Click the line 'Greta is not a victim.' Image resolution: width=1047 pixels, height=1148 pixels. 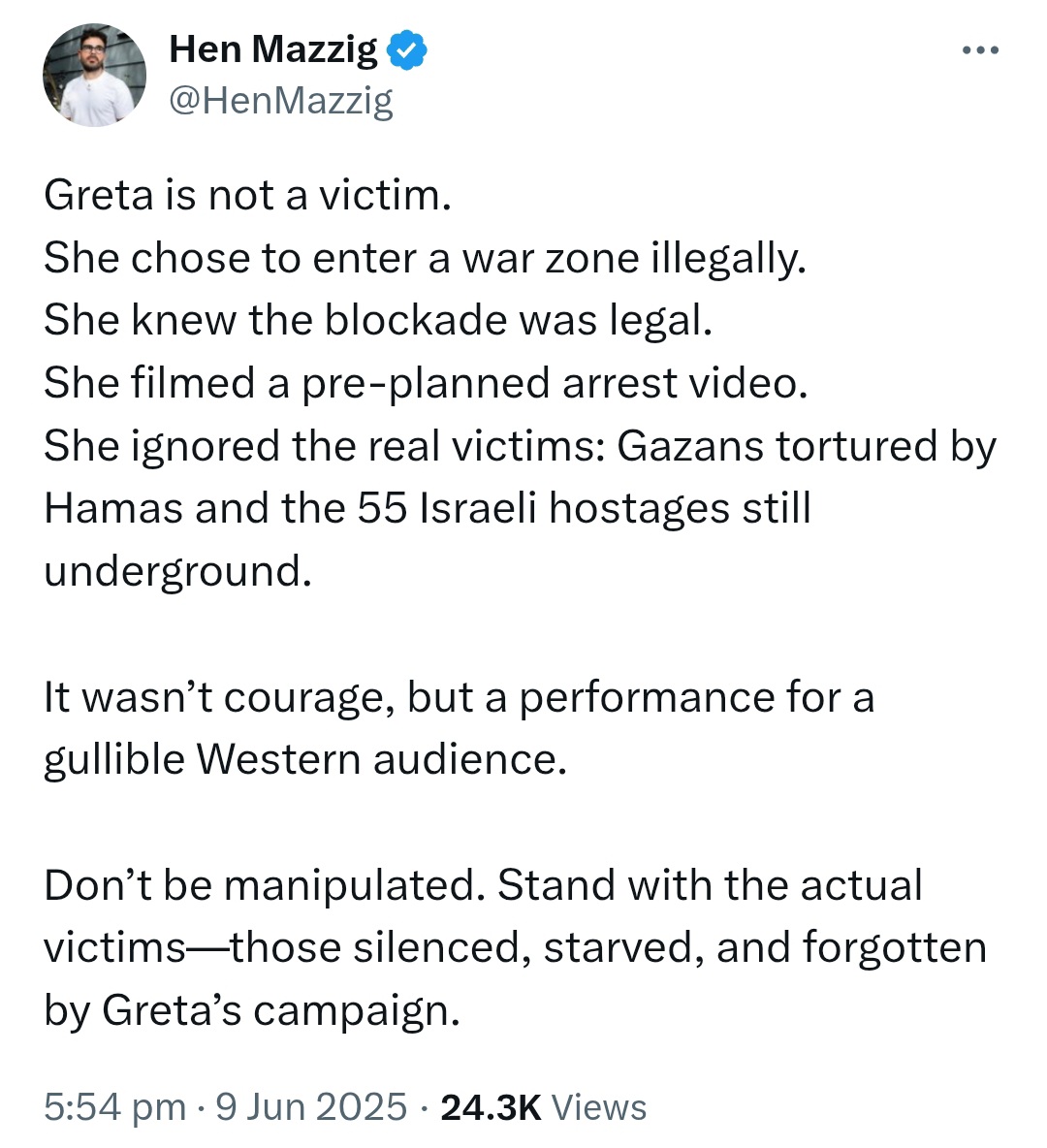click(247, 196)
